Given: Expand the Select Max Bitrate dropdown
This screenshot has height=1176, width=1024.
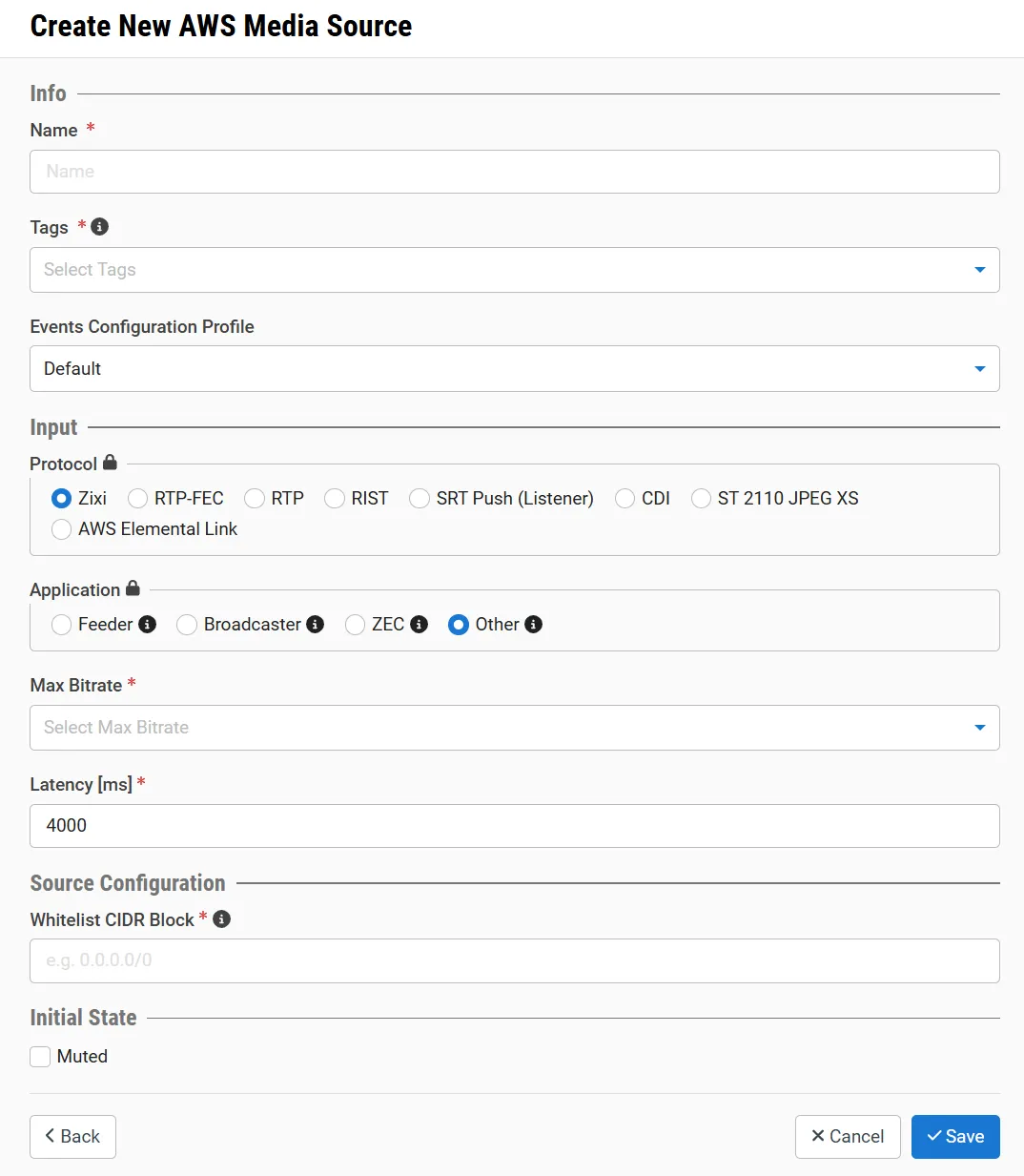Looking at the screenshot, I should click(515, 728).
